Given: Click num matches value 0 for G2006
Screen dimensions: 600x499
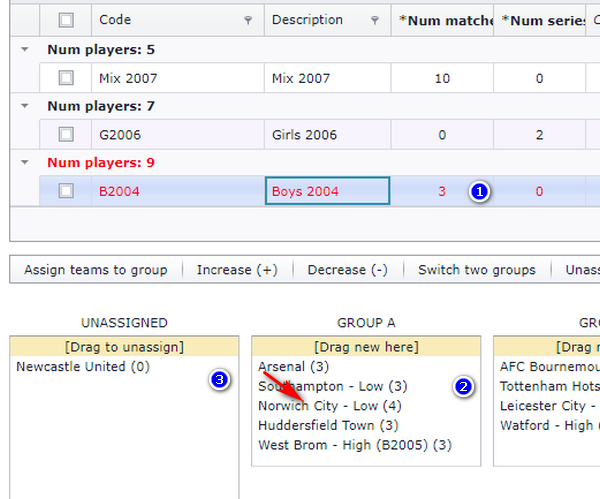Looking at the screenshot, I should click(442, 135).
